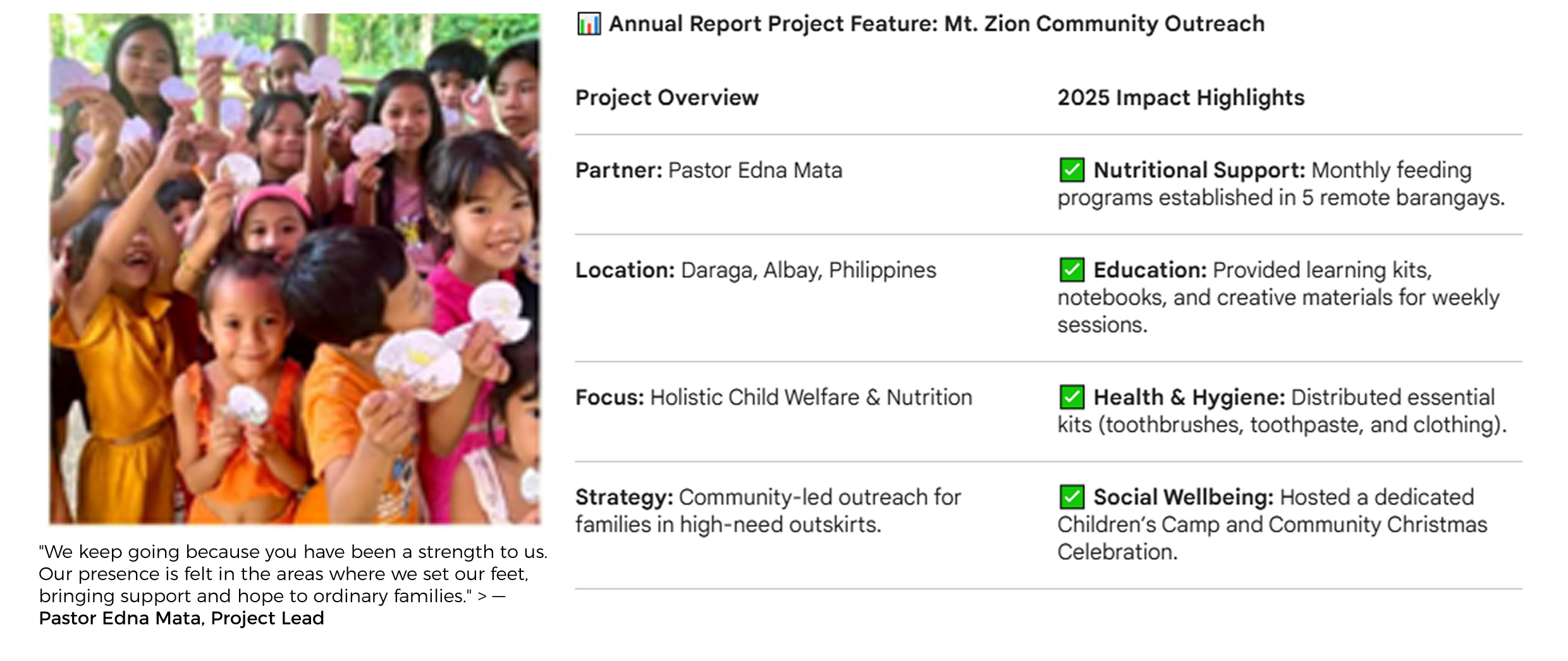Click the Education green checkmark
Viewport: 1568px width, 661px height.
[1072, 270]
